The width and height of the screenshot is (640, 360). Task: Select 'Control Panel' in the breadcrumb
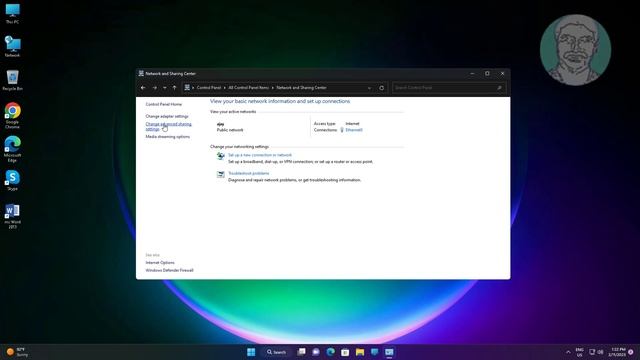(x=209, y=88)
